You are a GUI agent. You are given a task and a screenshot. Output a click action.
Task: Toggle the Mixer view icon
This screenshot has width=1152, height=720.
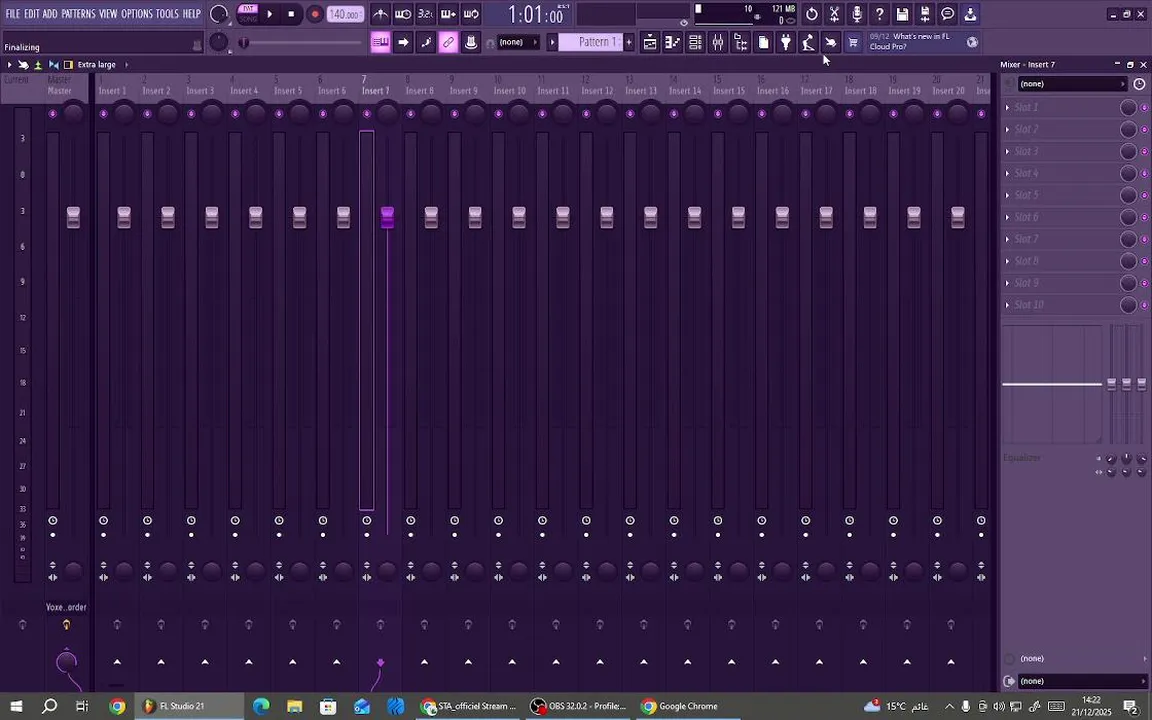click(718, 43)
